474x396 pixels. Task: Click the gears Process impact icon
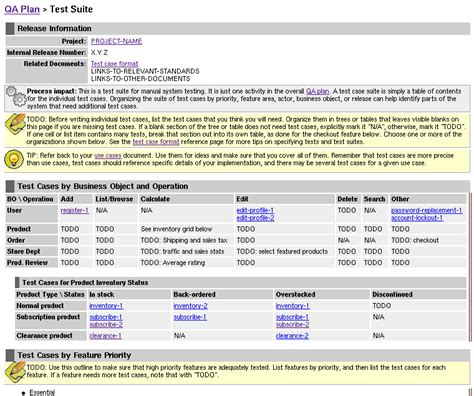pos(16,96)
